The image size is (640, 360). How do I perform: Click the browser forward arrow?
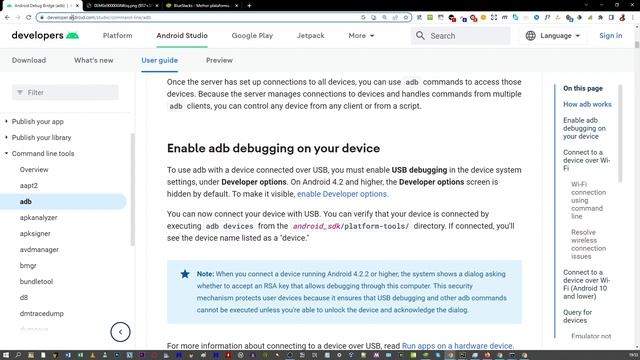click(x=18, y=18)
